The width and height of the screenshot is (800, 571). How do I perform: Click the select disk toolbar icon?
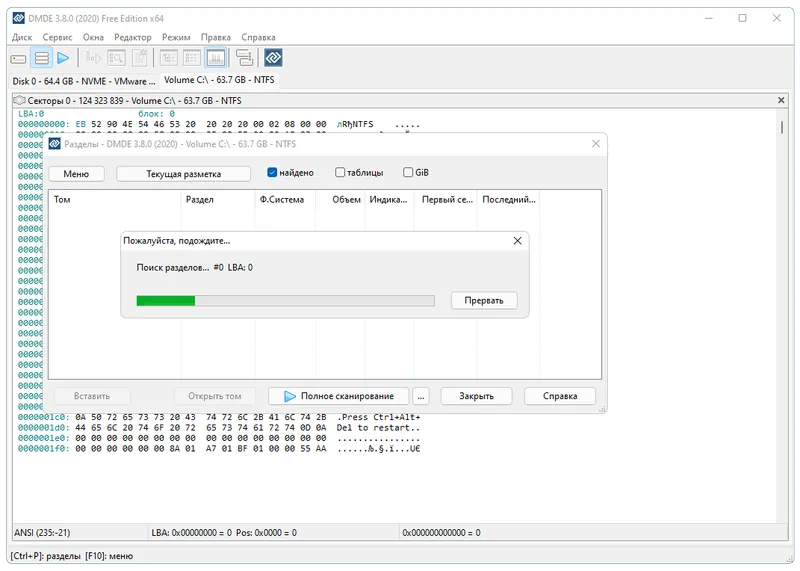pyautogui.click(x=18, y=59)
